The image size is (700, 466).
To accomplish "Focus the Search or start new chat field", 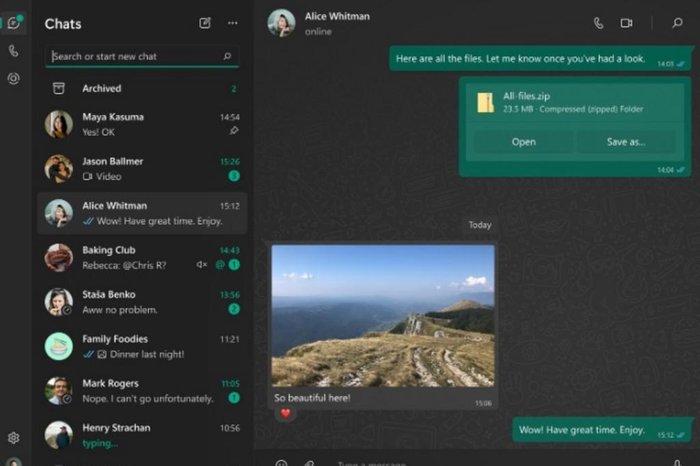I will [x=142, y=56].
